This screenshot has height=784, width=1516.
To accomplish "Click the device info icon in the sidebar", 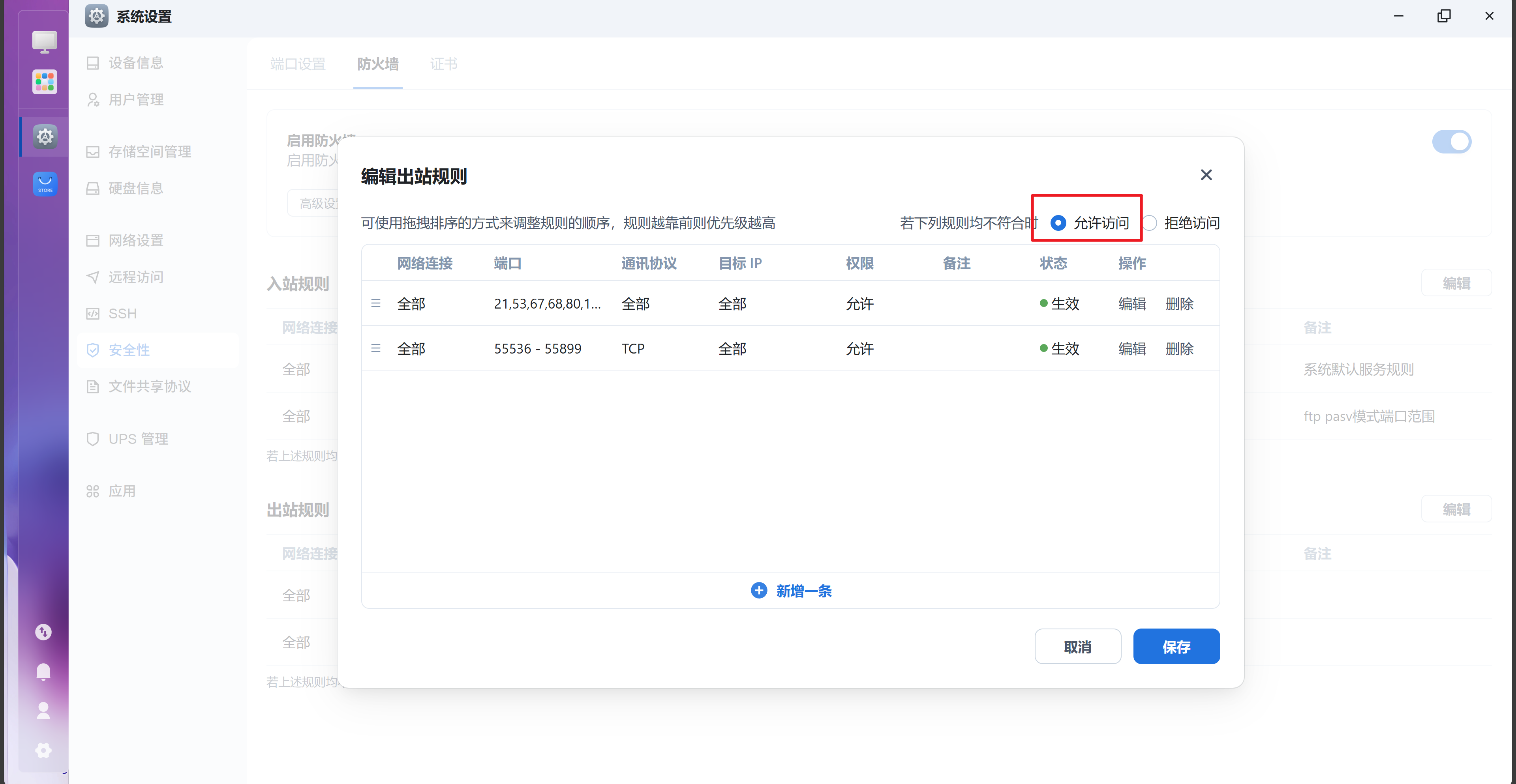I will click(93, 63).
